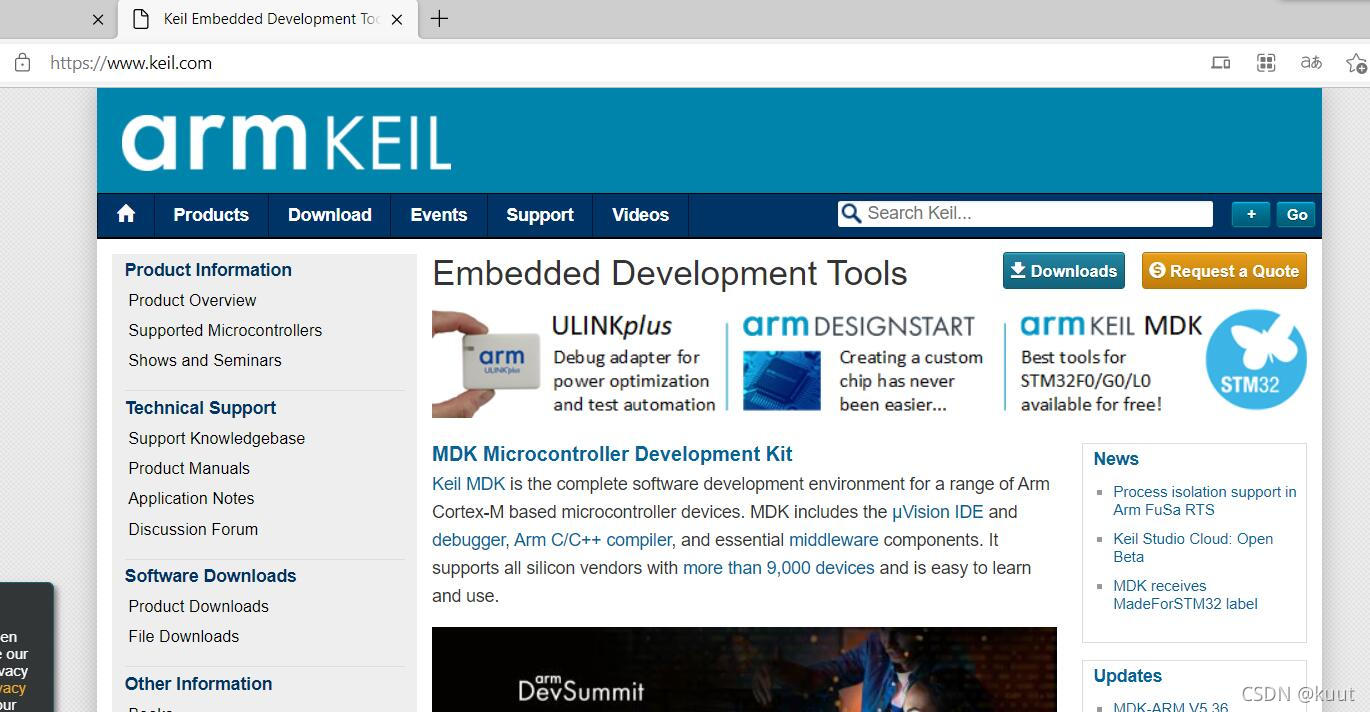Open the Discussion Forum link
1370x712 pixels.
tap(193, 529)
